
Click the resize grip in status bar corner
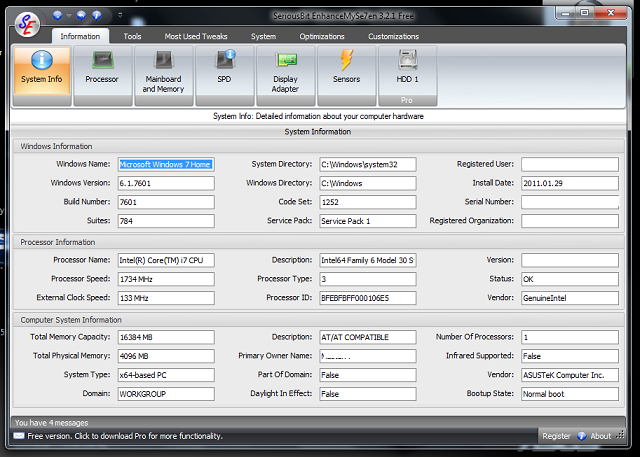(x=620, y=435)
